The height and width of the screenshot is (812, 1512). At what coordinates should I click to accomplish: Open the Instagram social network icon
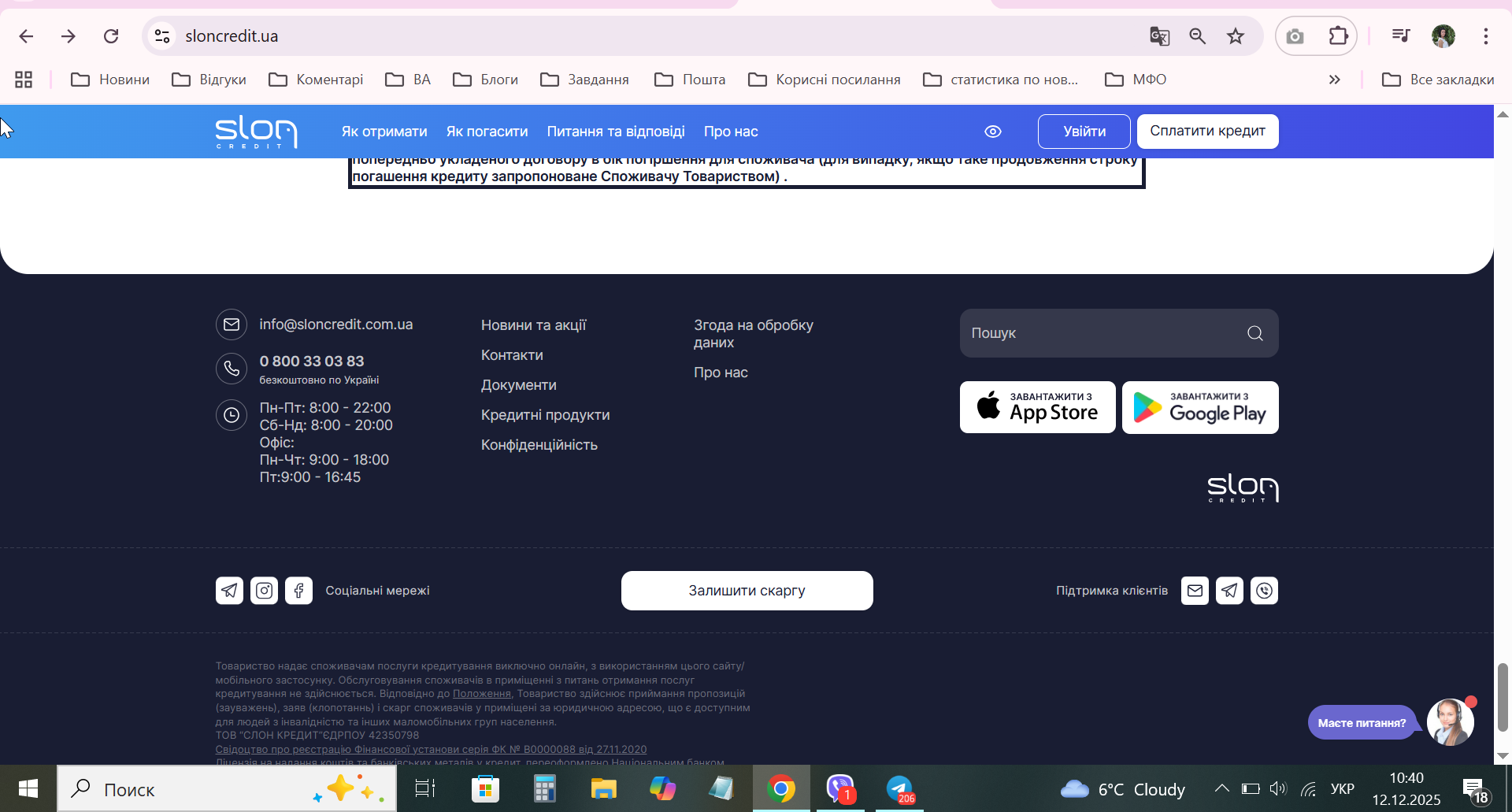265,591
